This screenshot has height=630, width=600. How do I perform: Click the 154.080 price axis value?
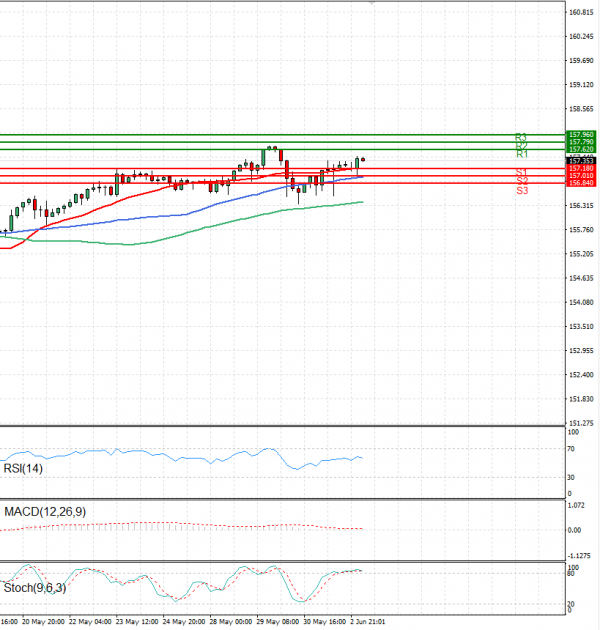(581, 302)
